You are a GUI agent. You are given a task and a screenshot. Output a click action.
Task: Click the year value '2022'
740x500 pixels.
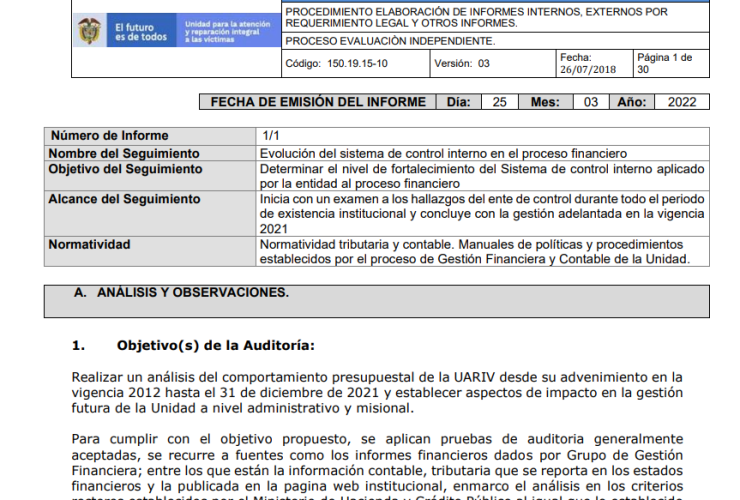(x=682, y=102)
